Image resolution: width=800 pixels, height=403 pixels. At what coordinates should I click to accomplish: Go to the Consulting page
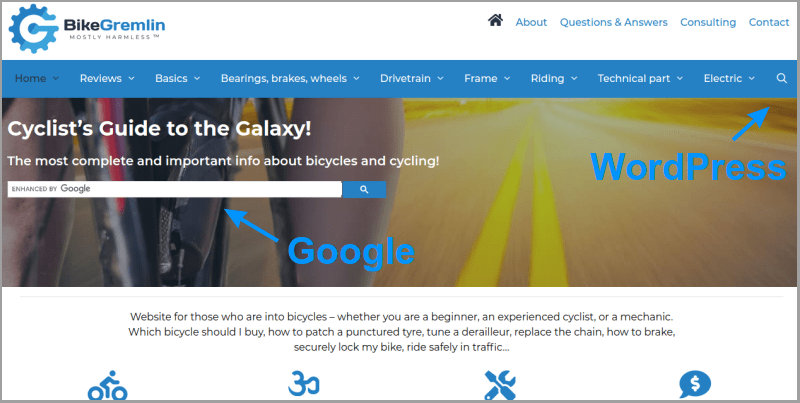(708, 22)
